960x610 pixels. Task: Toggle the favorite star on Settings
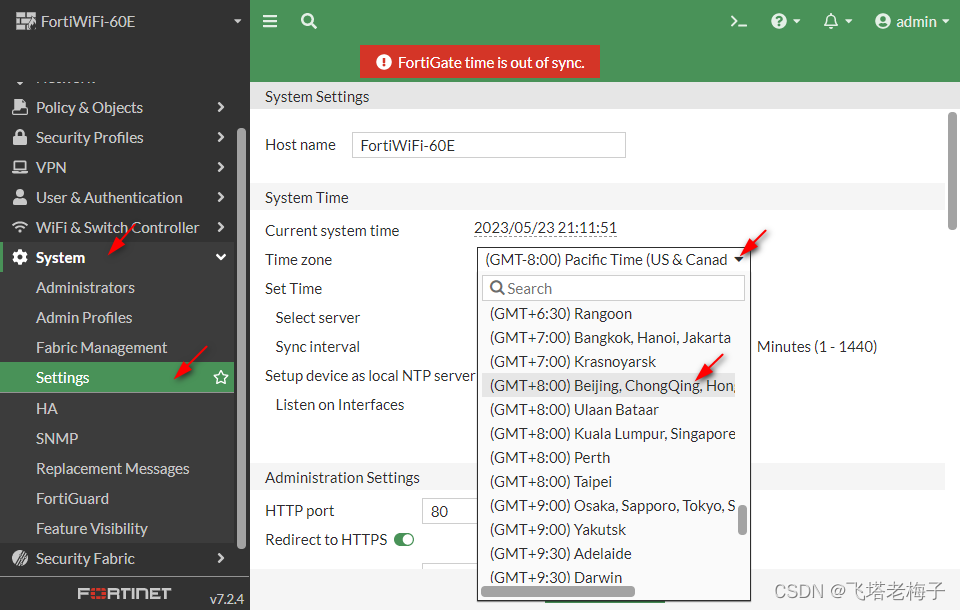pyautogui.click(x=221, y=377)
